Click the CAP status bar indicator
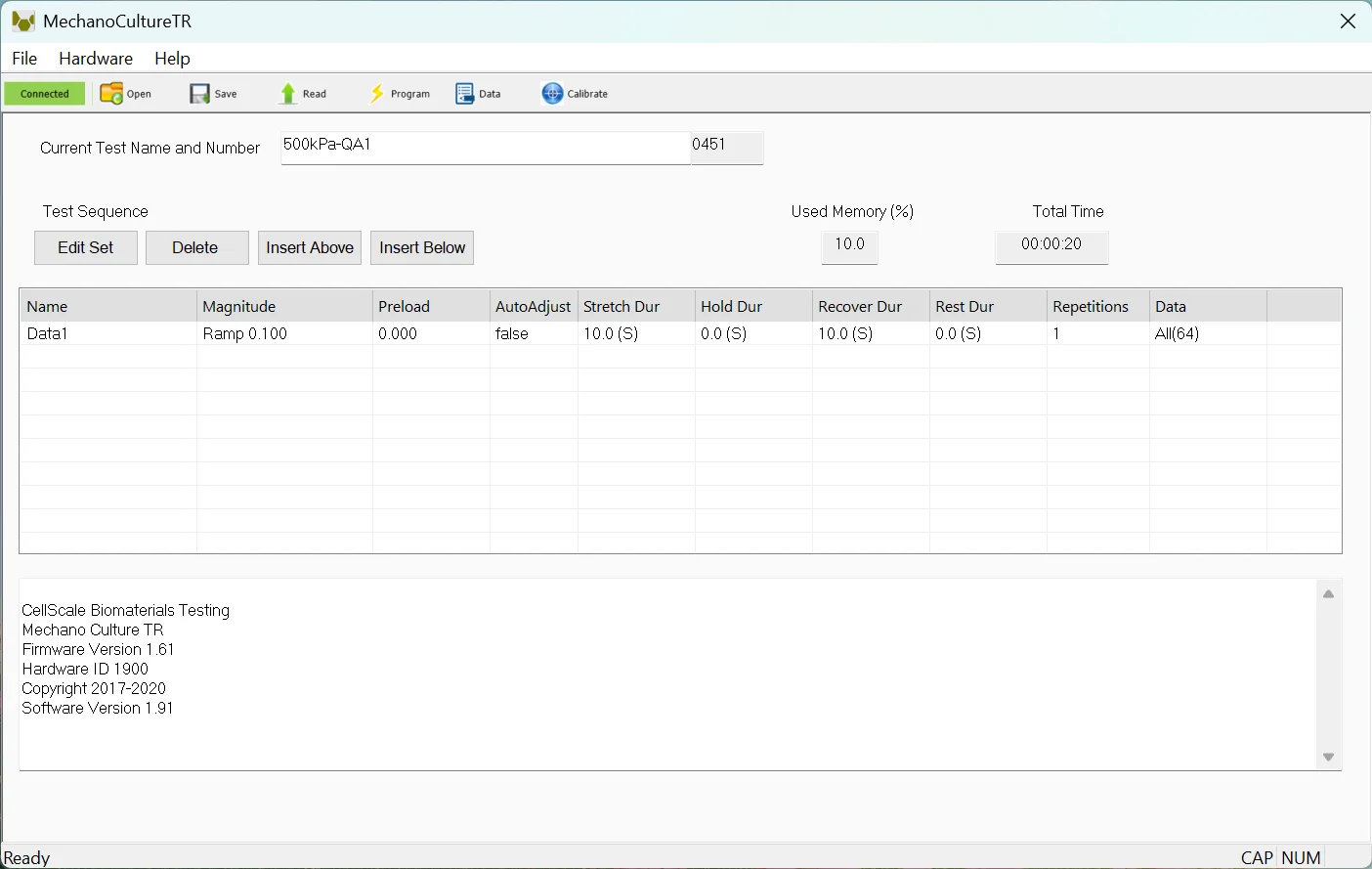The height and width of the screenshot is (869, 1372). coord(1257,857)
